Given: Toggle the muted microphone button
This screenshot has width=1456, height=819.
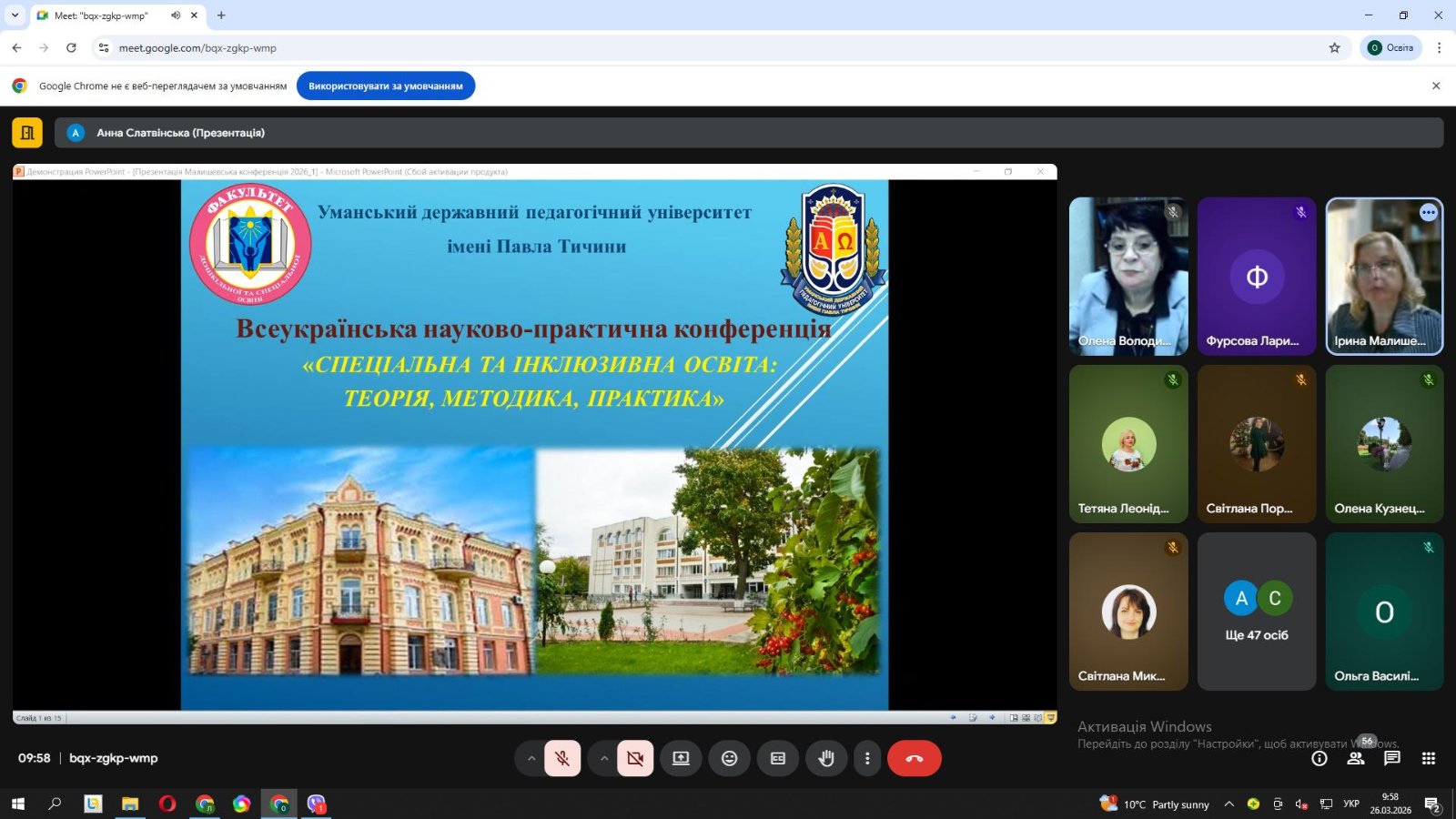Looking at the screenshot, I should pos(562,758).
